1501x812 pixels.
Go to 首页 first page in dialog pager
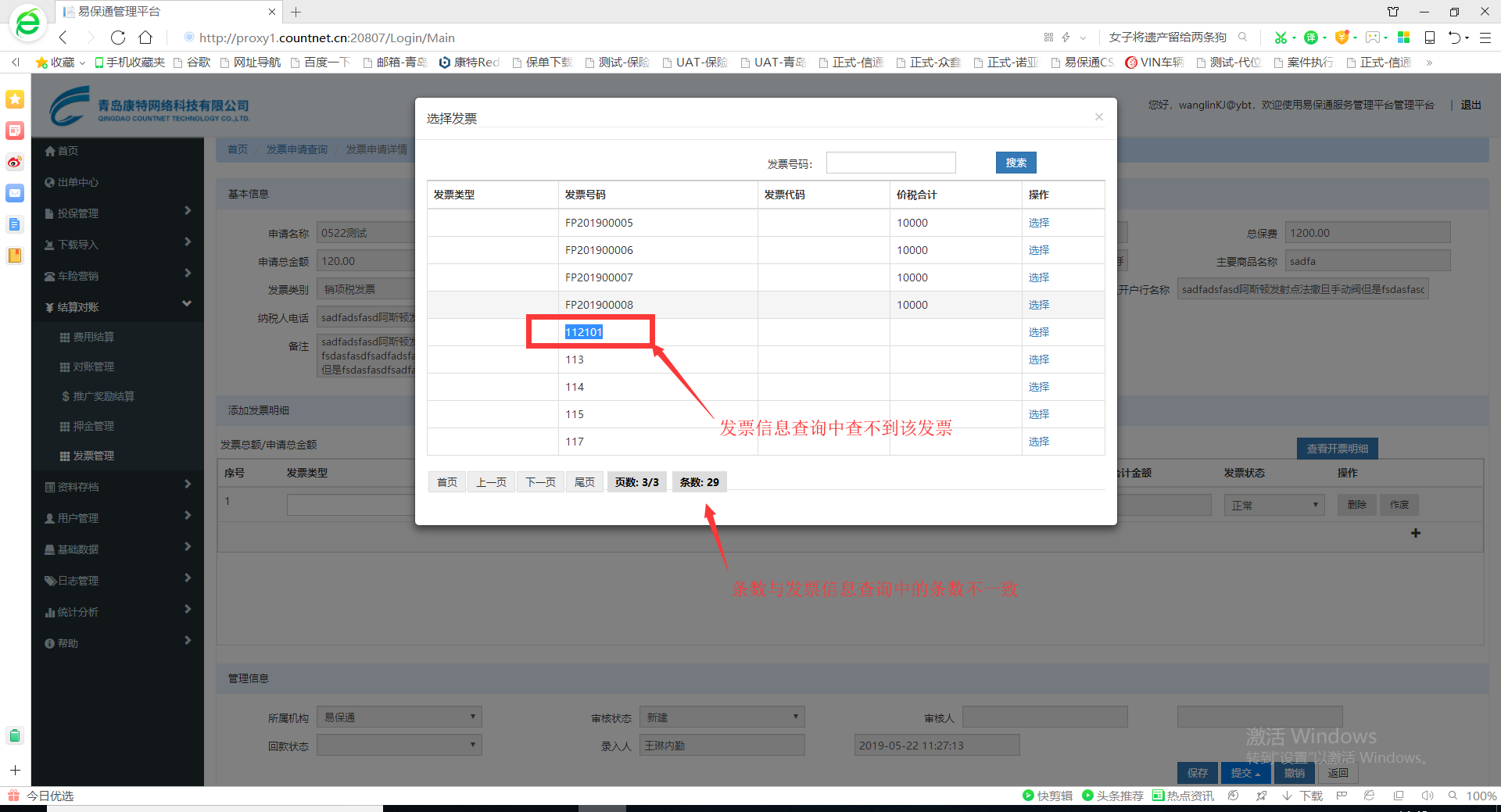(x=447, y=482)
